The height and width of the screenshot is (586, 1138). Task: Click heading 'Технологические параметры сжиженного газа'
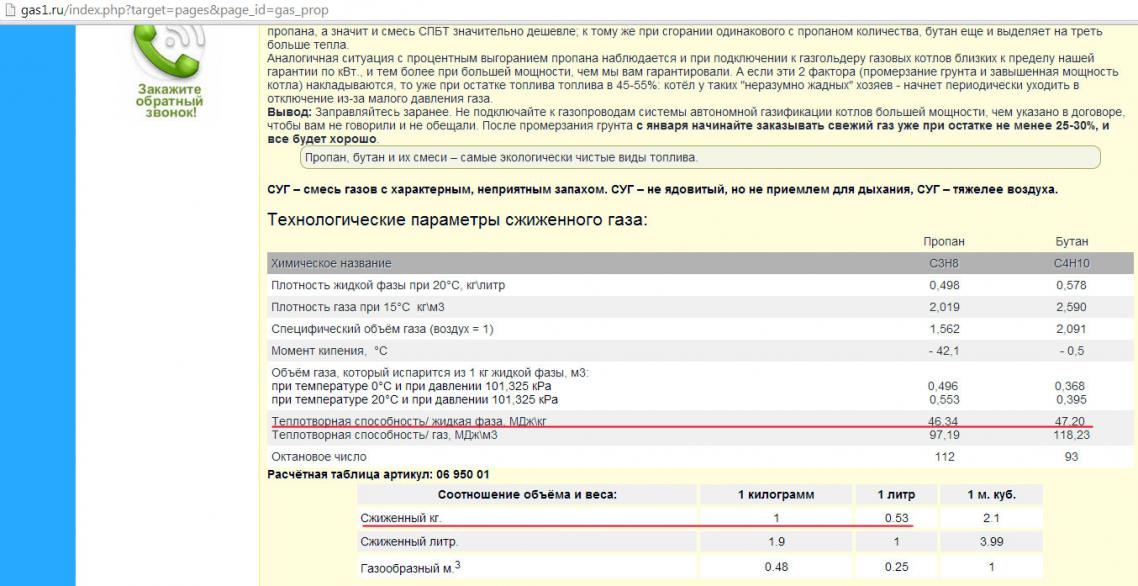pos(457,219)
